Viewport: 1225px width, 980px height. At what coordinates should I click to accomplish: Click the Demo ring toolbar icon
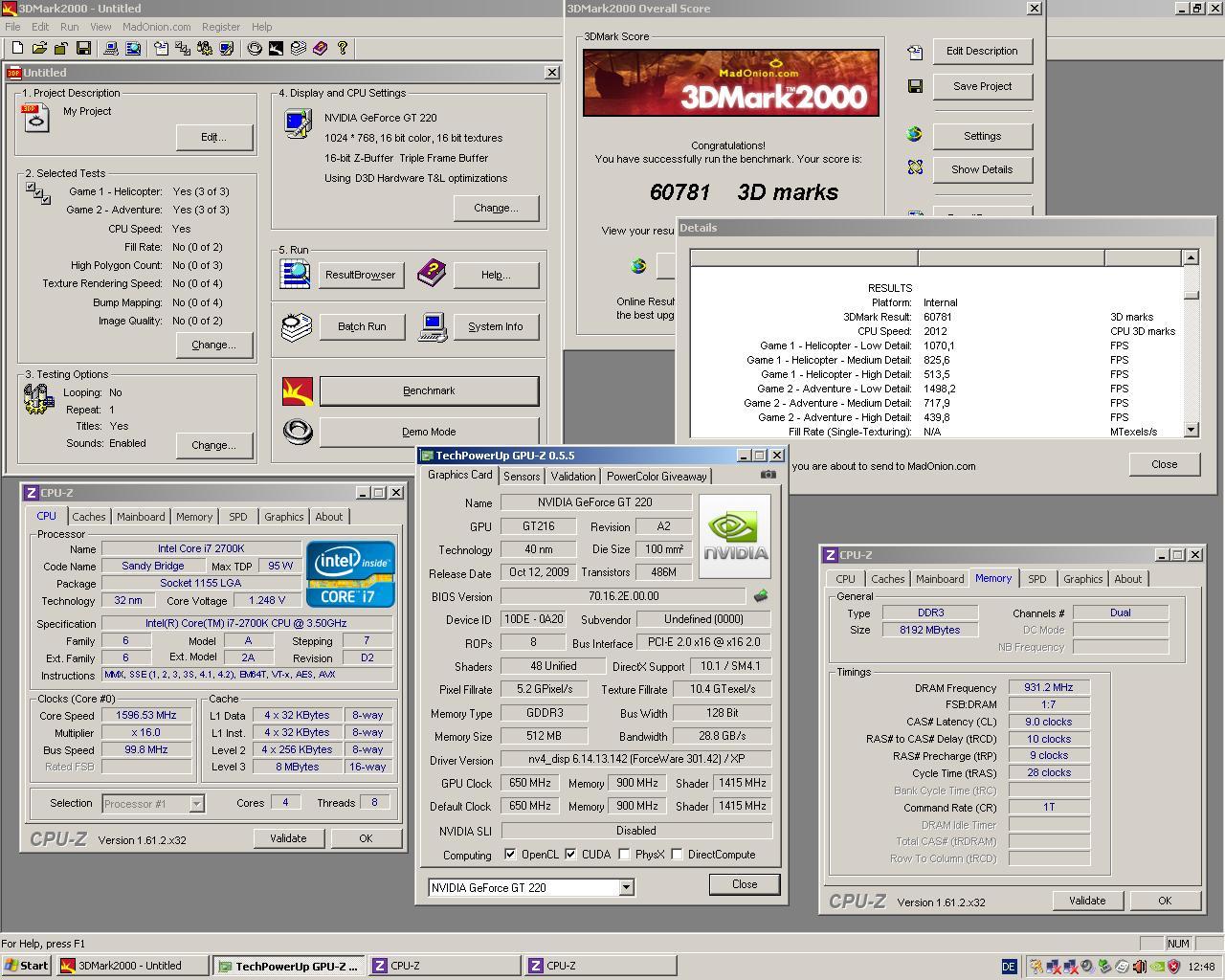pyautogui.click(x=255, y=48)
